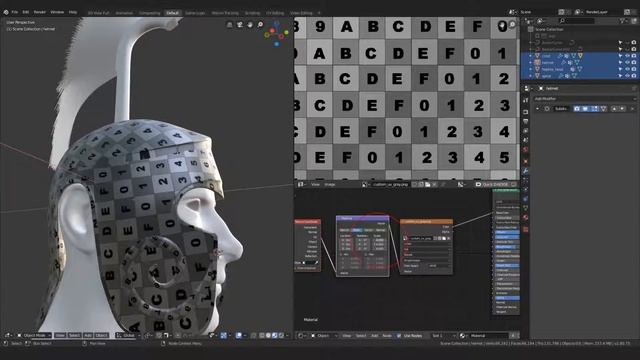Move the Subdivision modifier down
Viewport: 640px width, 360px height.
click(622, 109)
